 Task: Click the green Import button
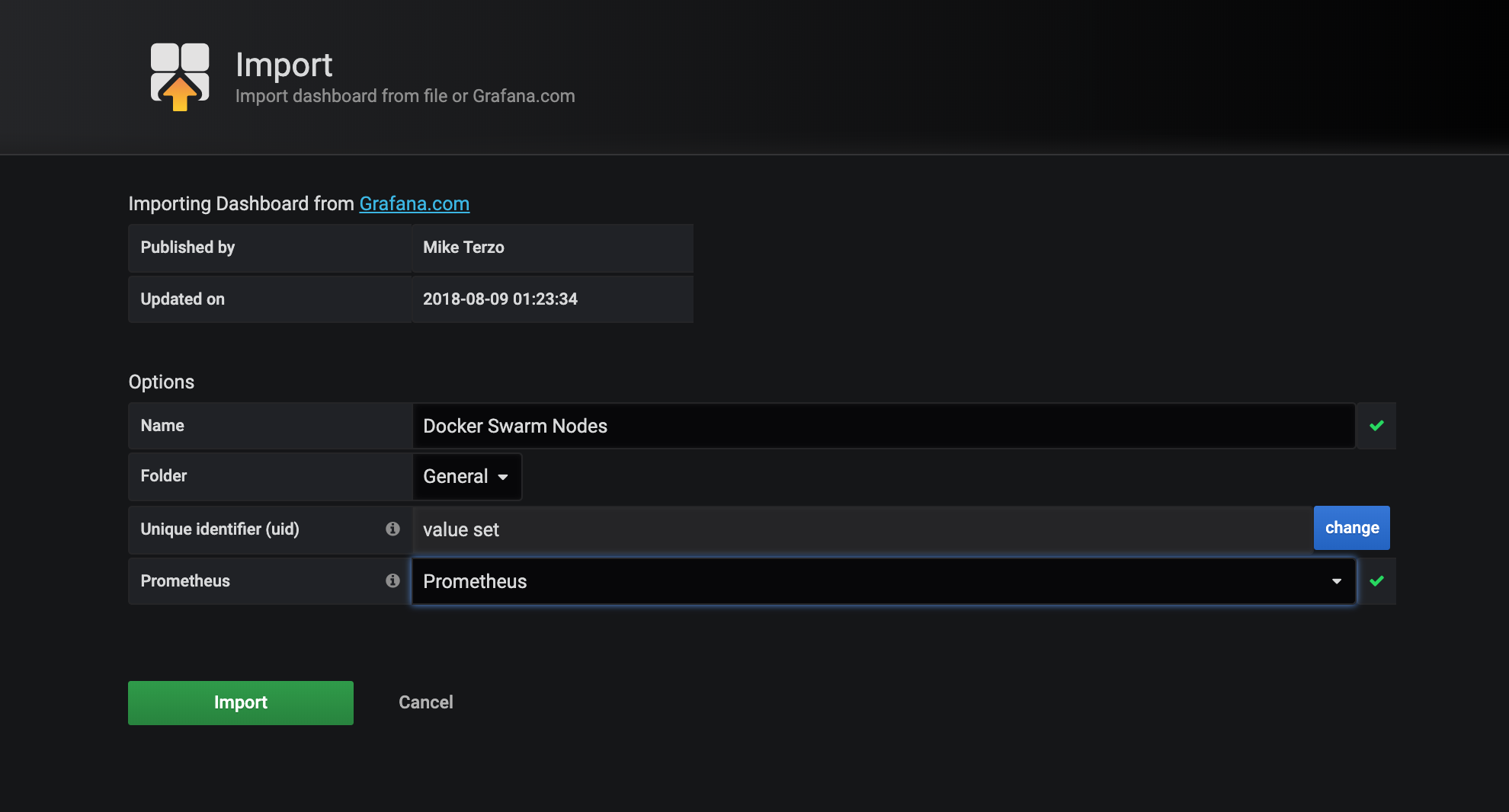(241, 702)
